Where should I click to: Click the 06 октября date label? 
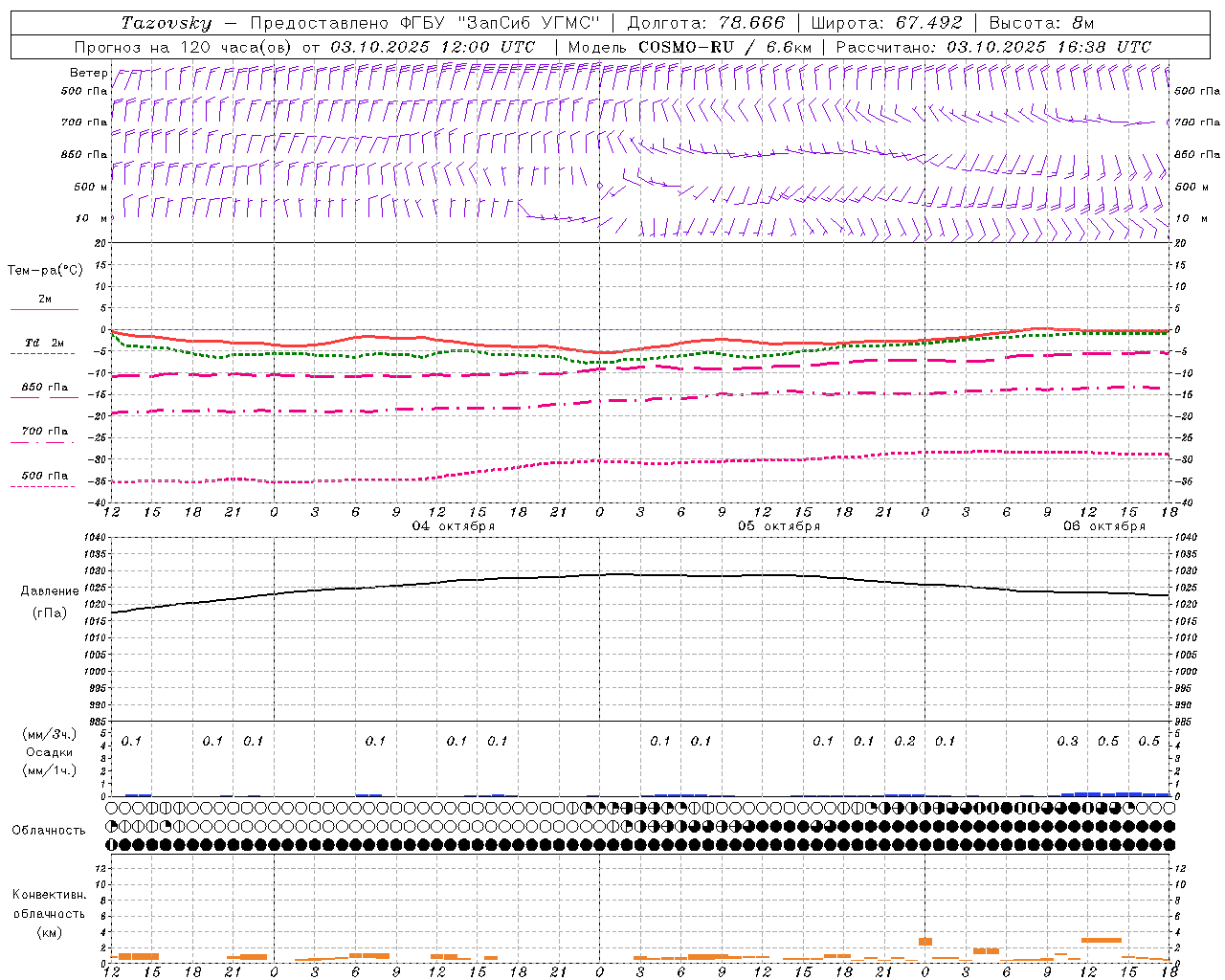pos(1104,526)
